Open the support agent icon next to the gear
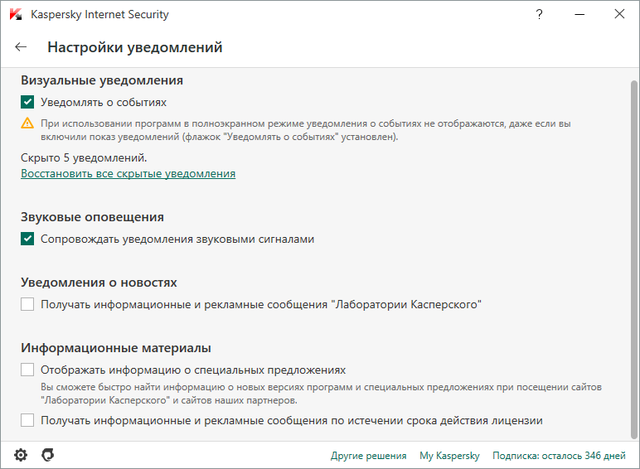This screenshot has height=469, width=640. pos(48,455)
